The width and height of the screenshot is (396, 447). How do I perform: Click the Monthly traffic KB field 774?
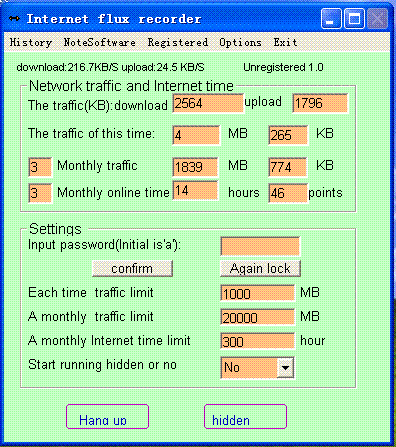point(288,167)
